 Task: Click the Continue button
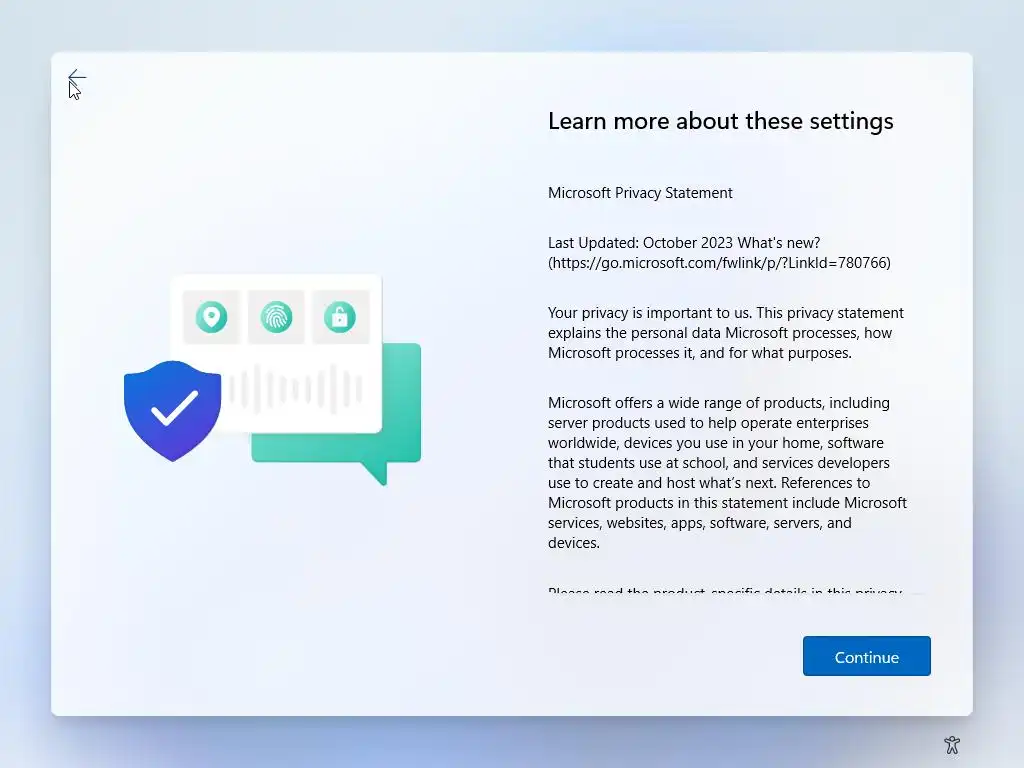click(866, 656)
